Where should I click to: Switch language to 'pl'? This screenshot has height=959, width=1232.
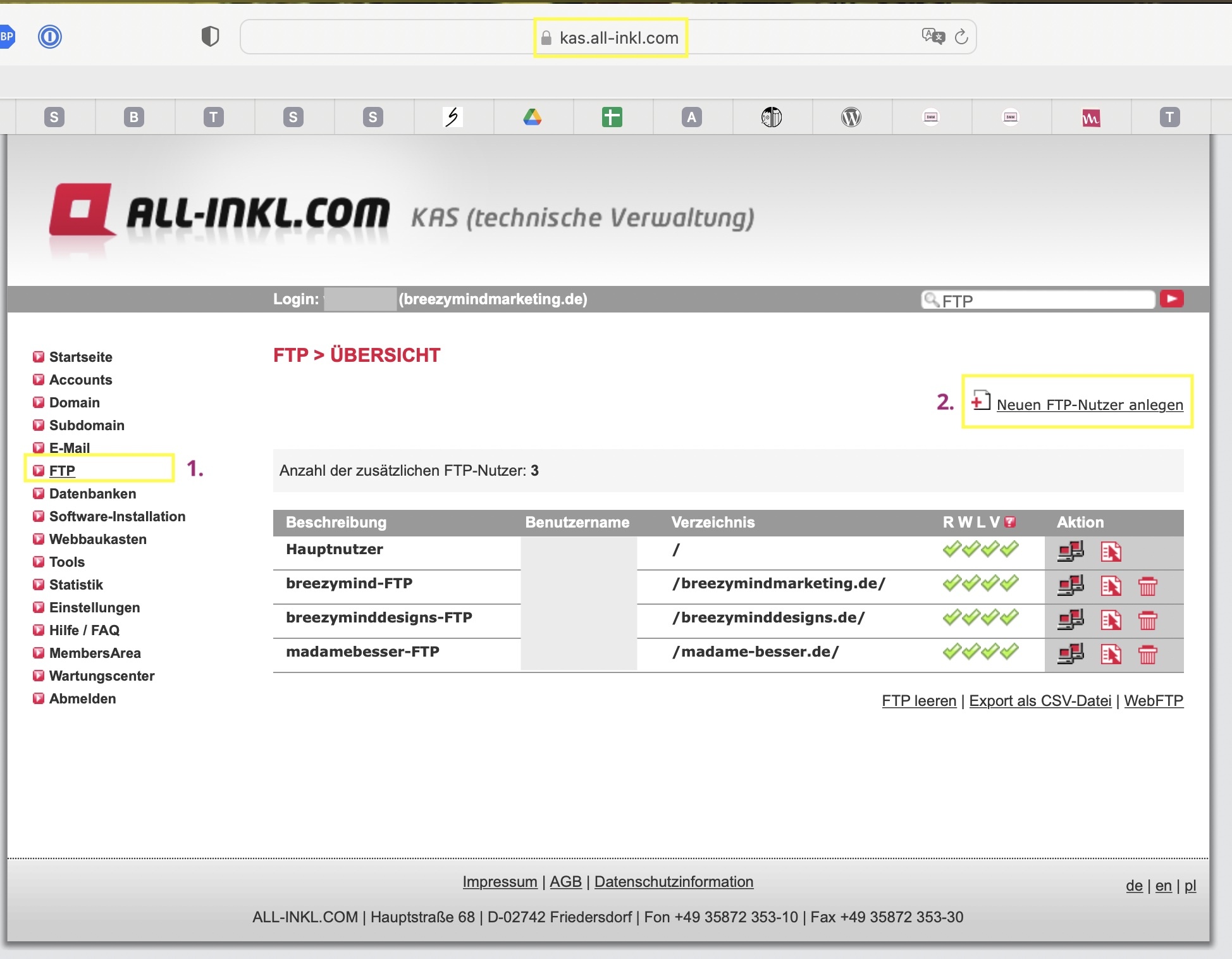click(x=1190, y=886)
